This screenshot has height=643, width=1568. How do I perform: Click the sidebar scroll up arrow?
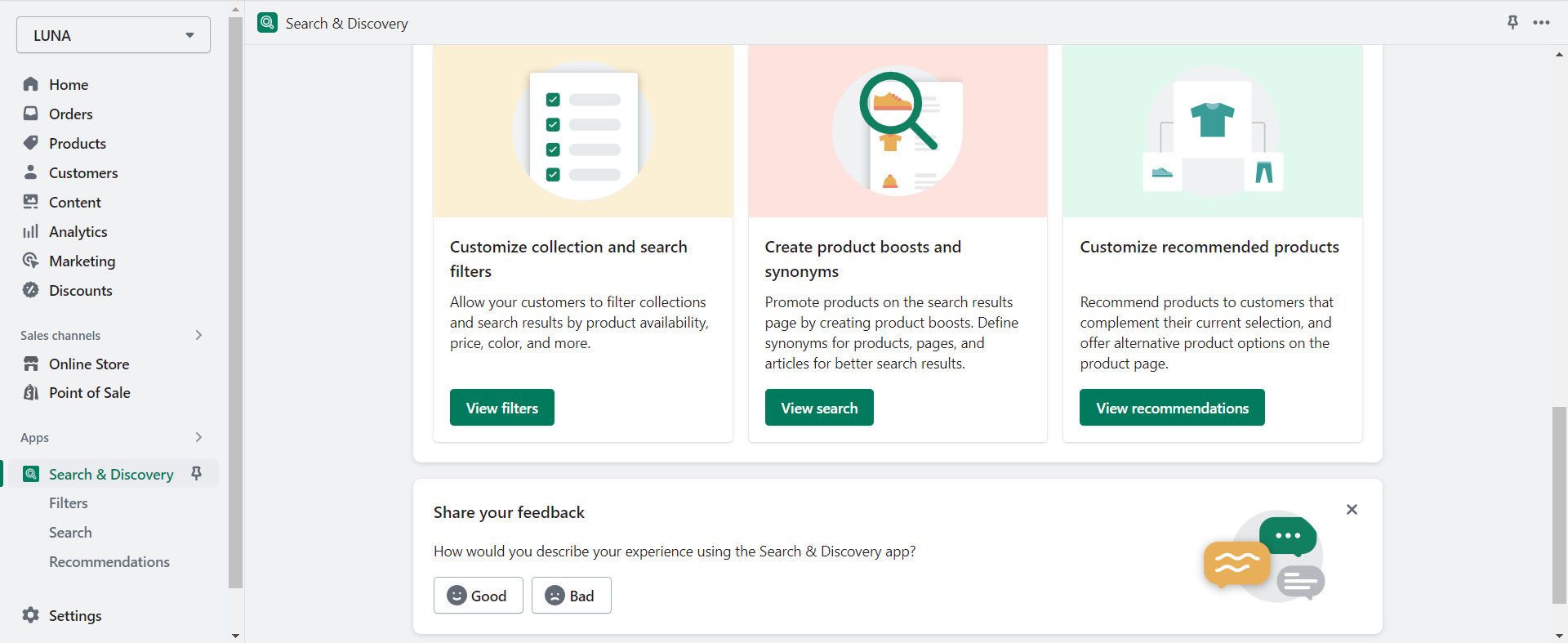point(236,10)
